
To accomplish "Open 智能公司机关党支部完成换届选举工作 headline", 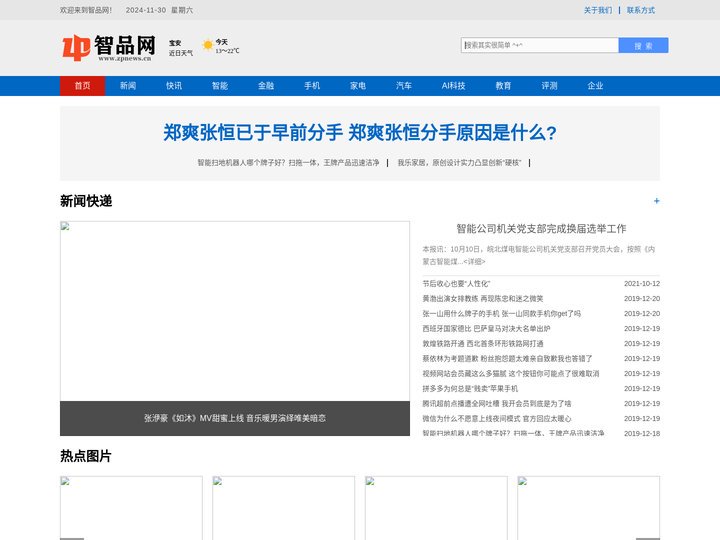I will pyautogui.click(x=541, y=229).
